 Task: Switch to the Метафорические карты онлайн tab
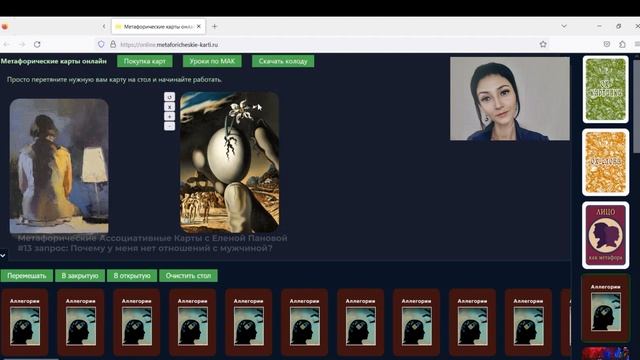[158, 27]
